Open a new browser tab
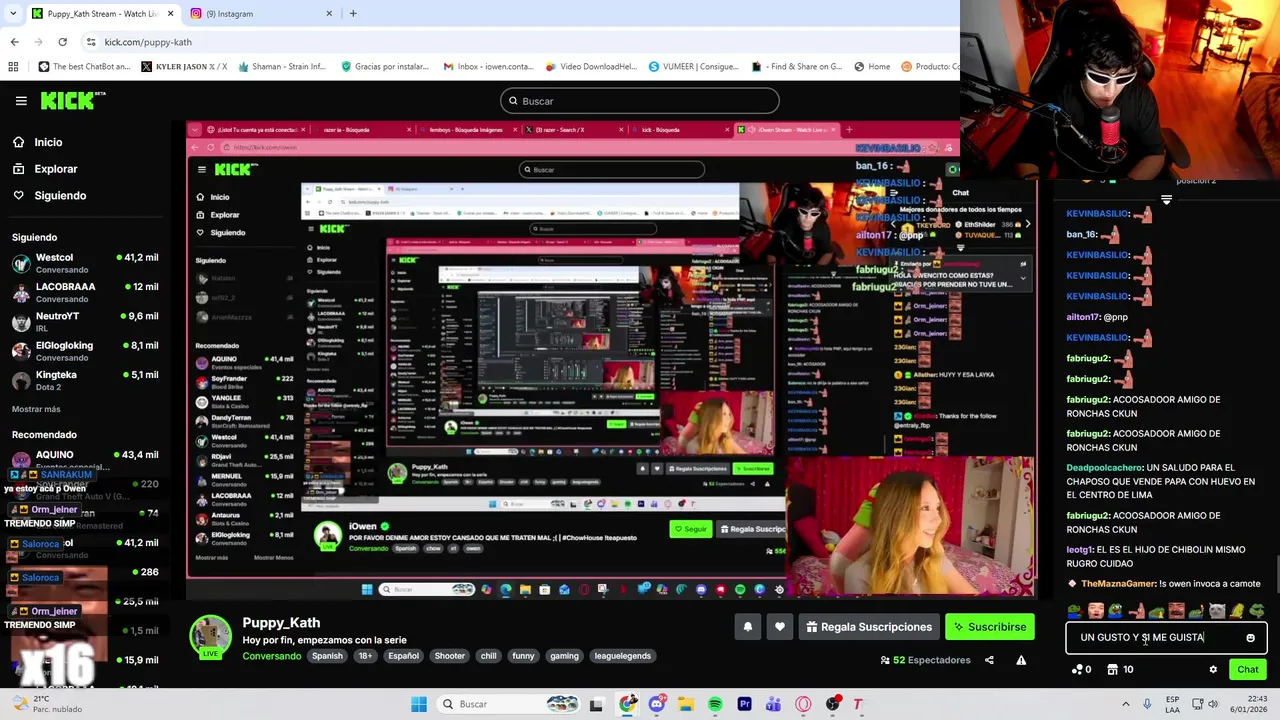1280x720 pixels. pyautogui.click(x=353, y=13)
